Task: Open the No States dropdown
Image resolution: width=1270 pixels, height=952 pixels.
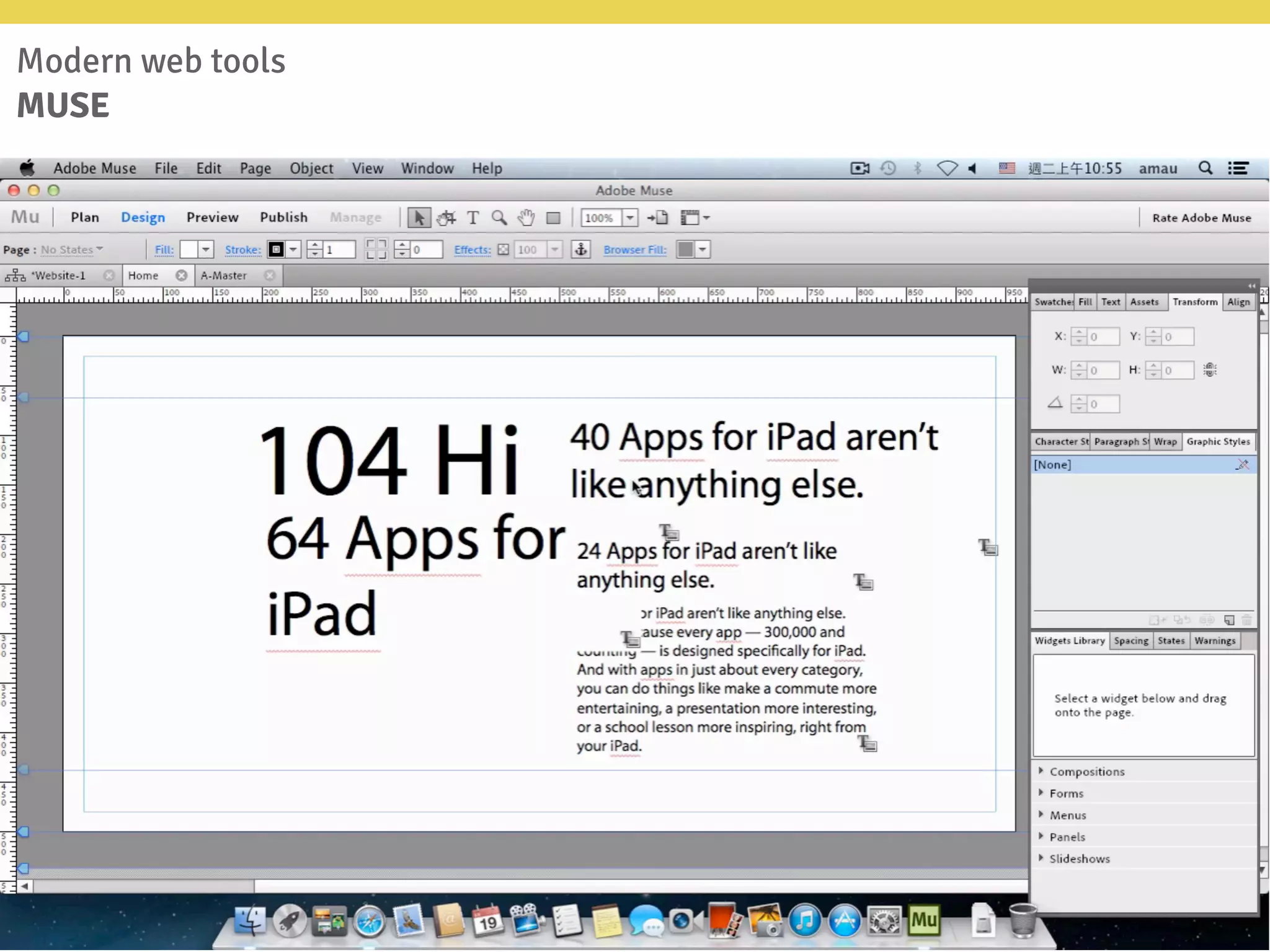Action: click(72, 250)
